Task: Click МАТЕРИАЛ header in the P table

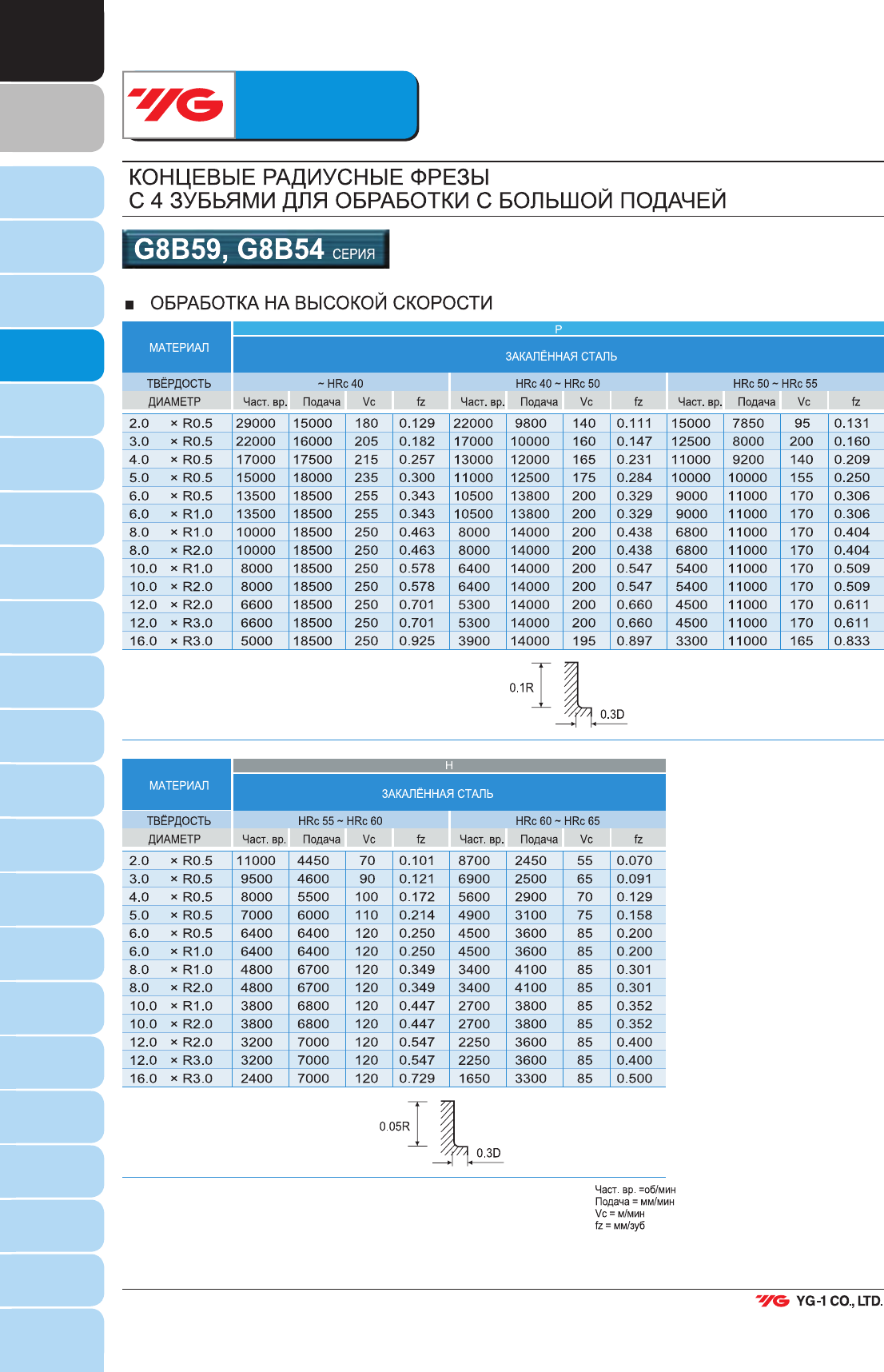Action: (177, 347)
